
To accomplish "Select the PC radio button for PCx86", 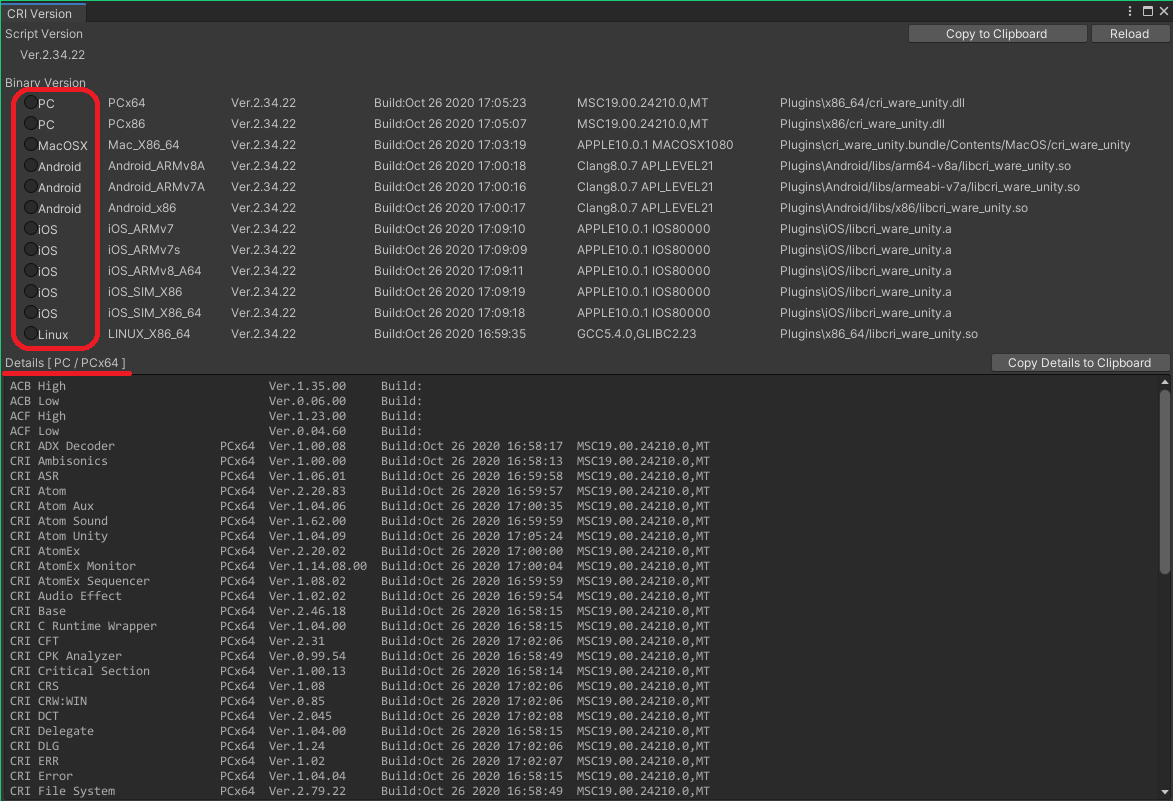I will [31, 124].
